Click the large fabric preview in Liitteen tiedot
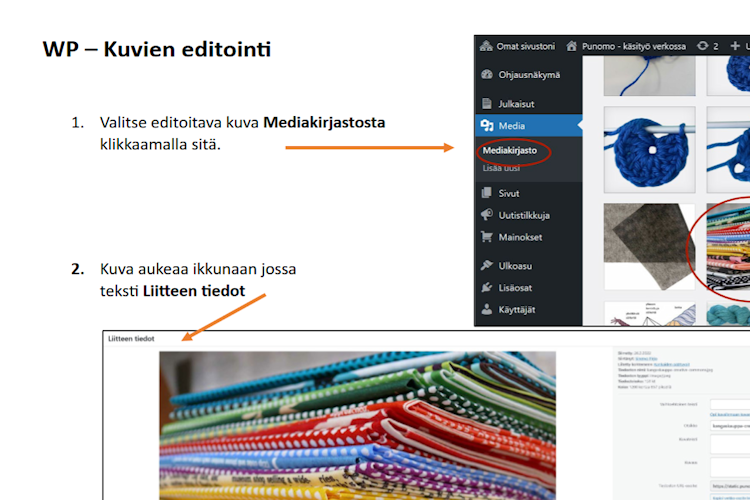Image resolution: width=750 pixels, height=500 pixels. click(x=357, y=425)
